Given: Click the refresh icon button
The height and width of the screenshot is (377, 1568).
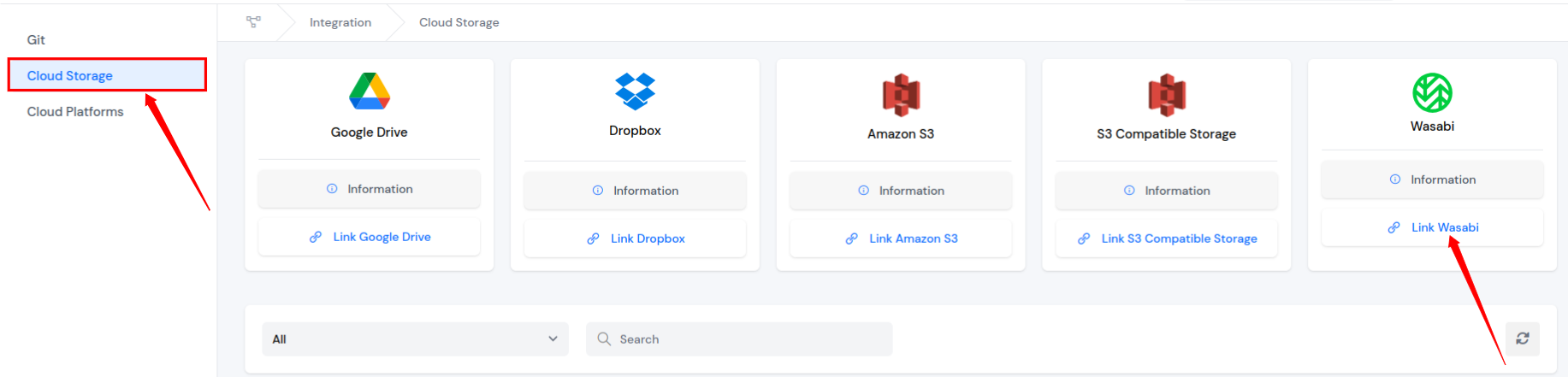Looking at the screenshot, I should pos(1523,339).
